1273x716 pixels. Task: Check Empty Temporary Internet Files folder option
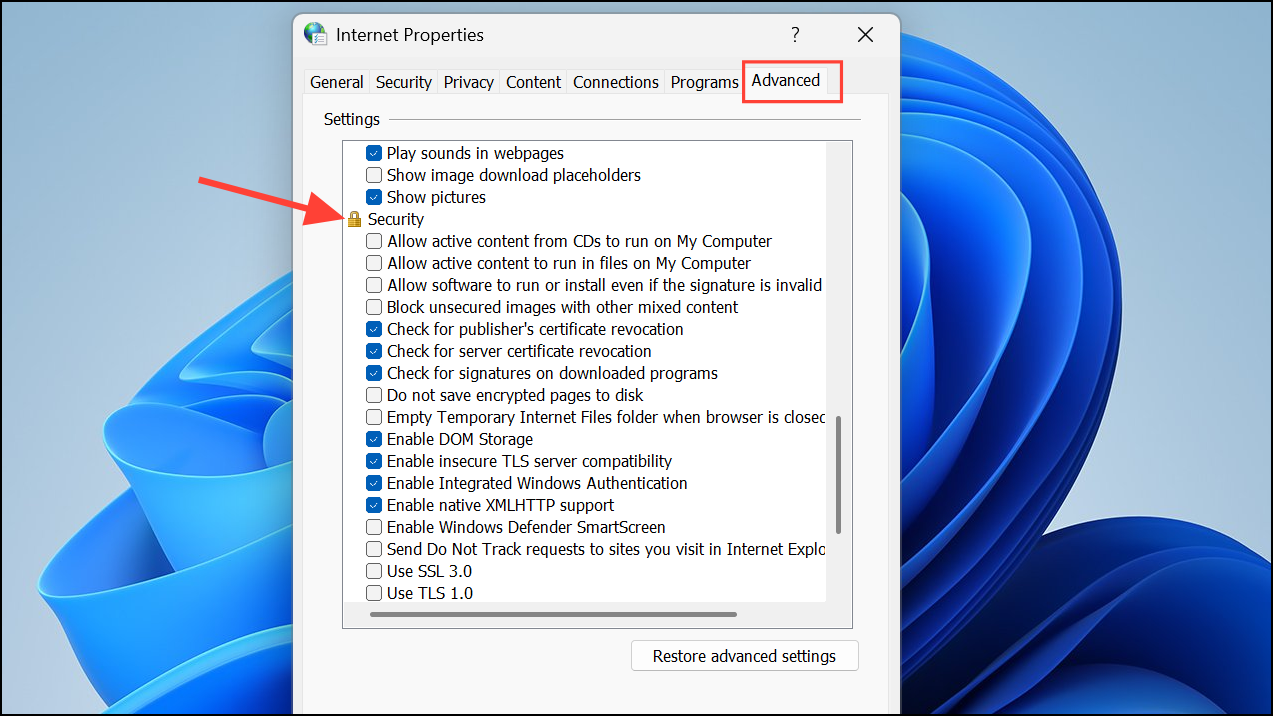point(374,417)
